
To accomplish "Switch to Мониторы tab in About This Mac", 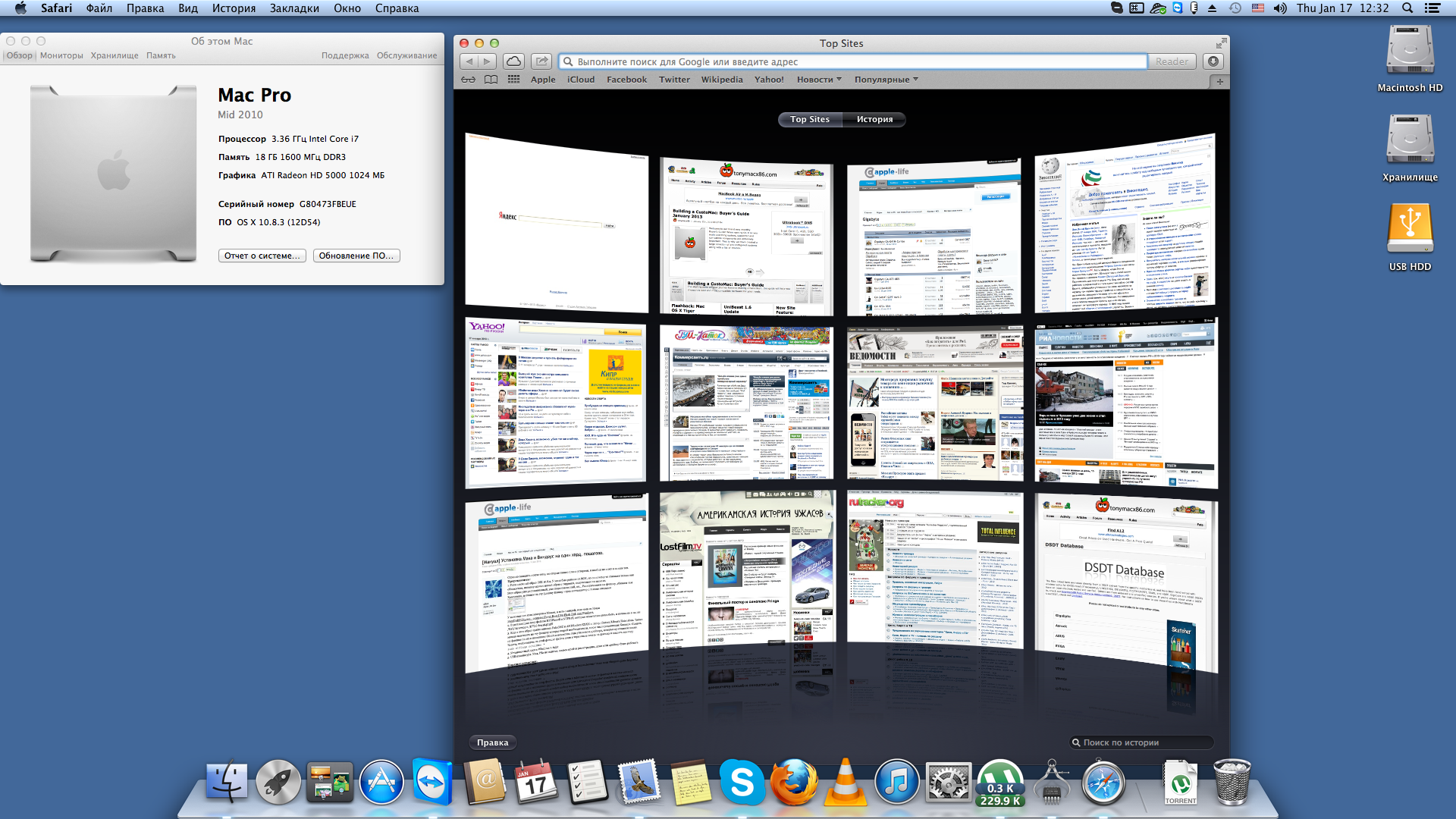I will 61,55.
